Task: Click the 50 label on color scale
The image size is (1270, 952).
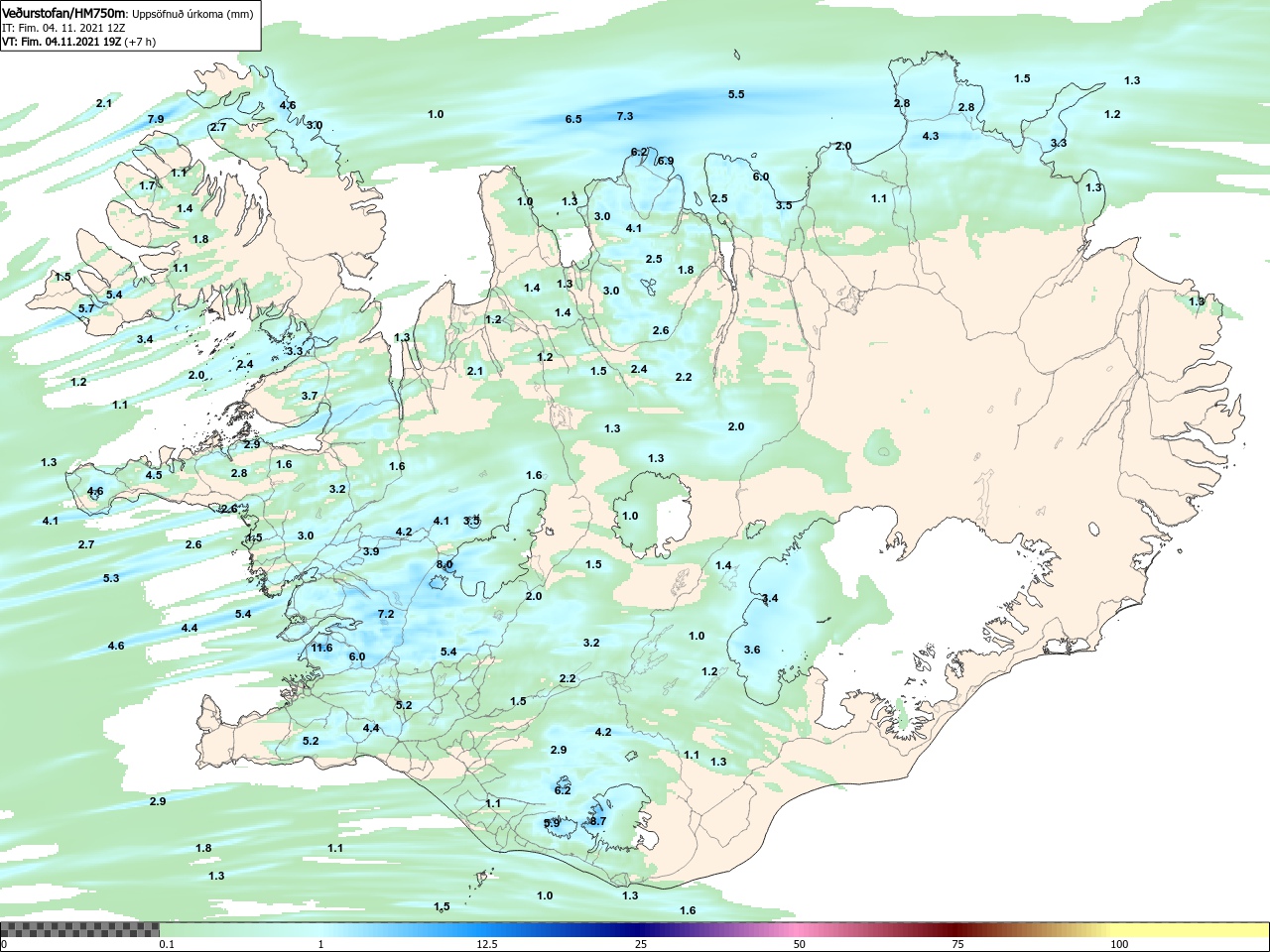Action: [800, 944]
